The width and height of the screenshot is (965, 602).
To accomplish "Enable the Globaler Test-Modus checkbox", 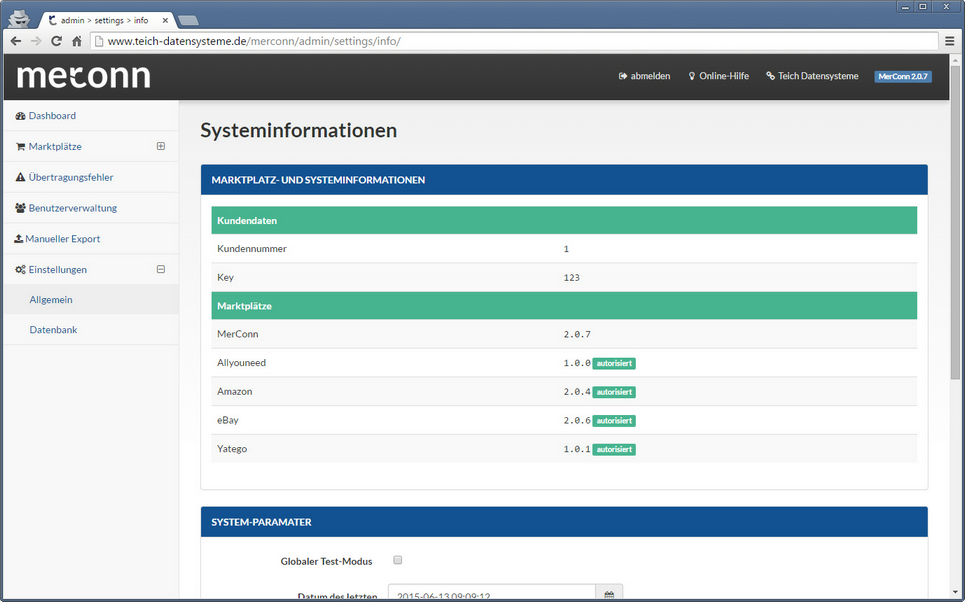I will tap(398, 560).
